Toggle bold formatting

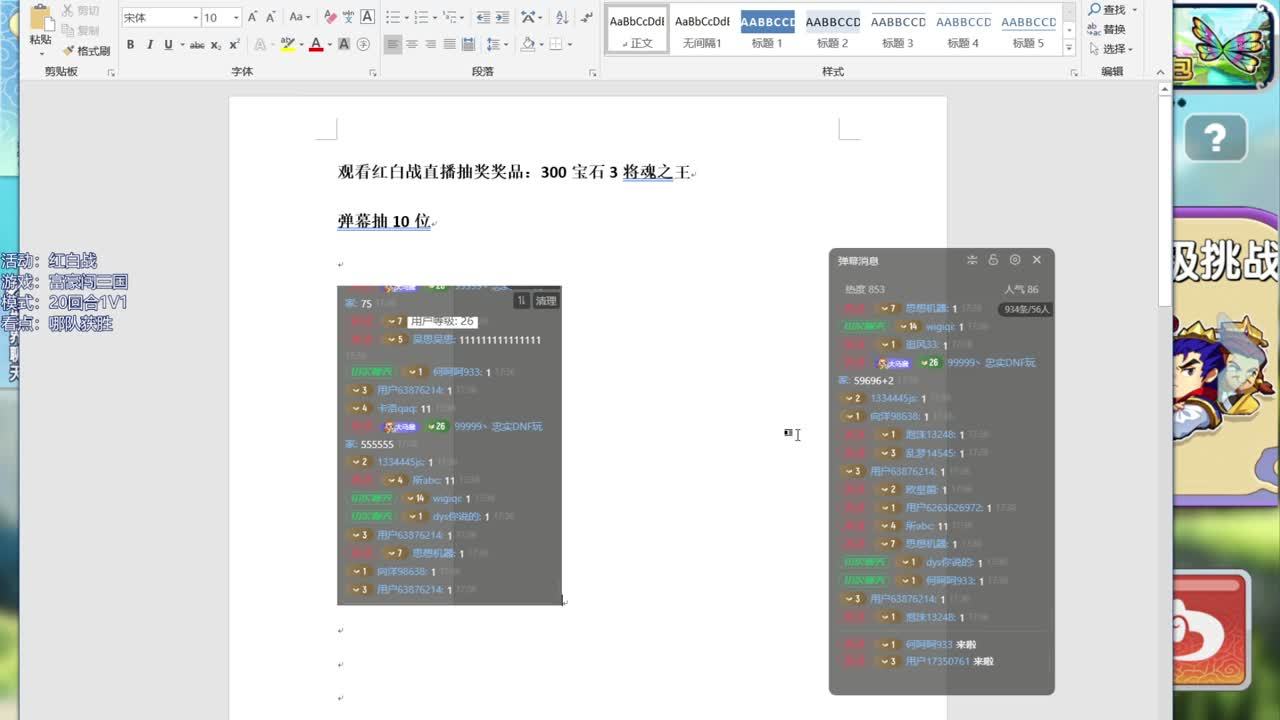pyautogui.click(x=130, y=45)
